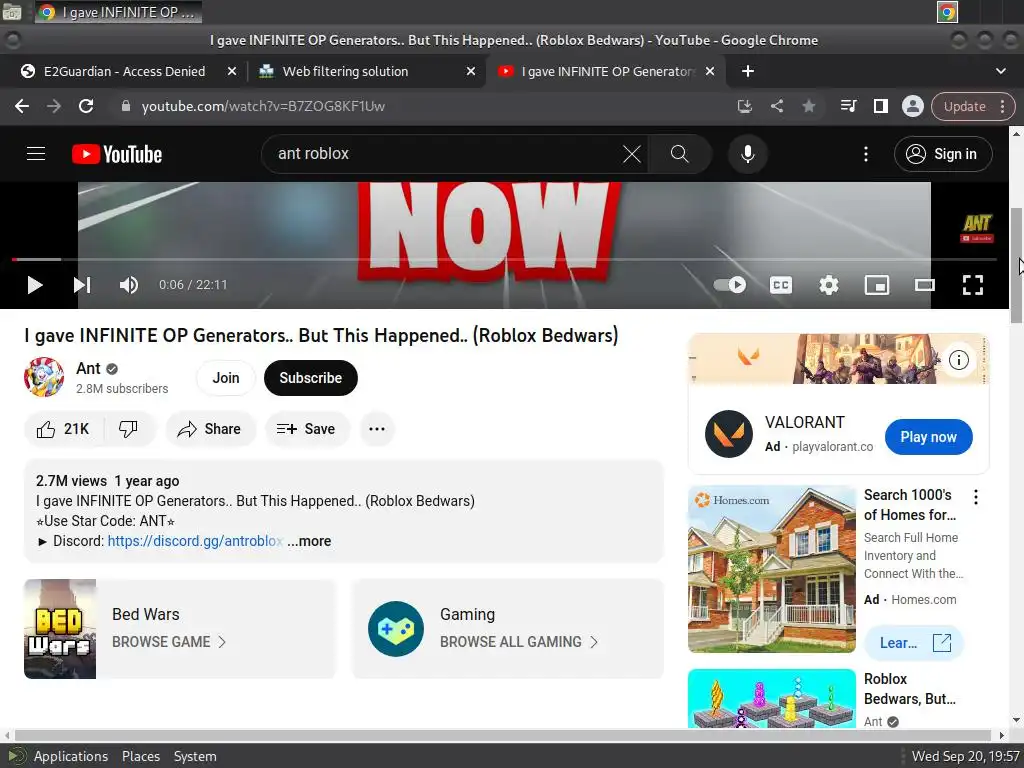Skip to next video
The image size is (1024, 768).
[x=82, y=285]
